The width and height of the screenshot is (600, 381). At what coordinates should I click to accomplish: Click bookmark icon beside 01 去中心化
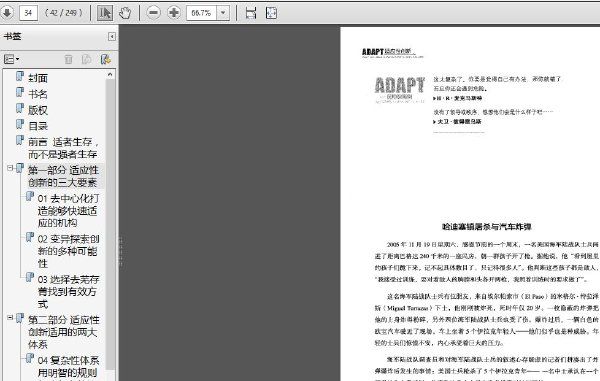coord(30,196)
